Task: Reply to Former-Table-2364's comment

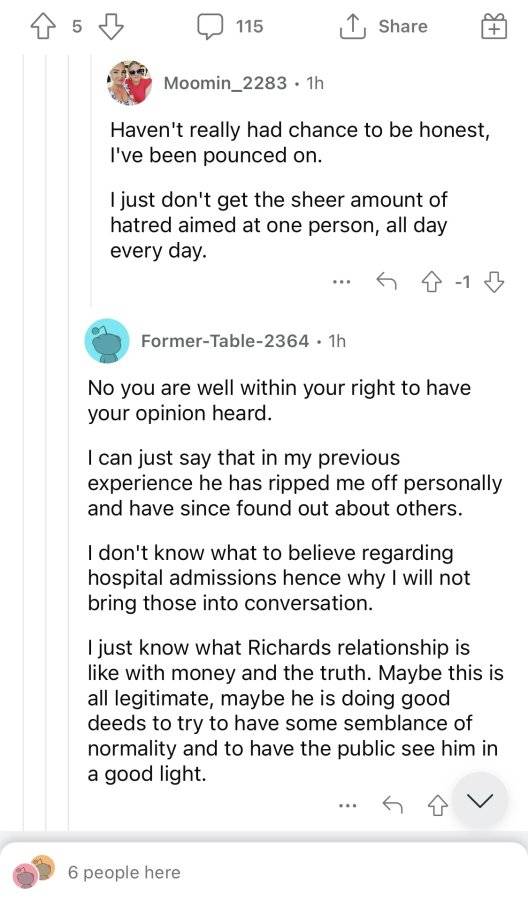Action: pos(393,805)
